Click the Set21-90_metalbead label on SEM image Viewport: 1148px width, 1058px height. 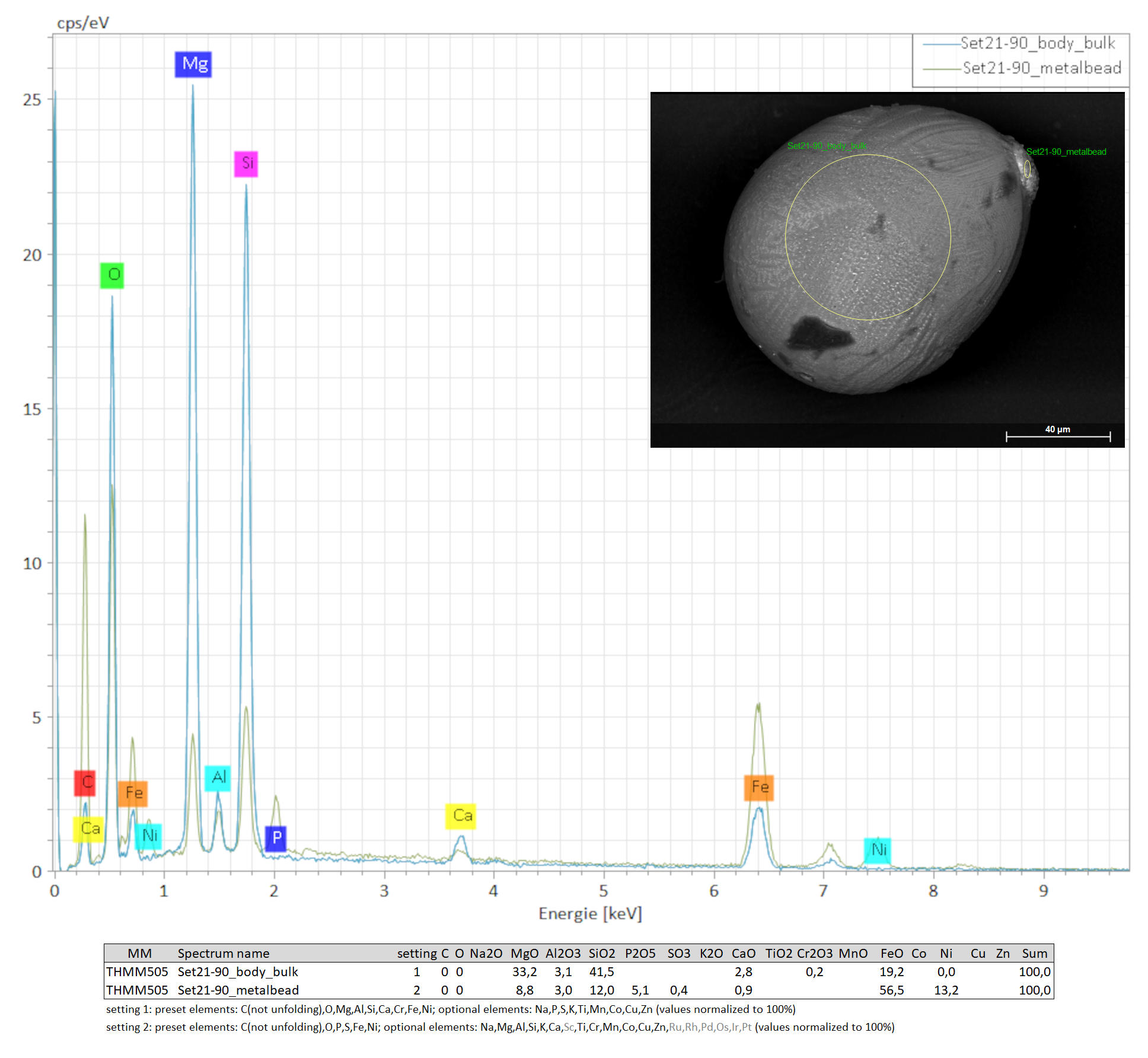pos(1066,152)
